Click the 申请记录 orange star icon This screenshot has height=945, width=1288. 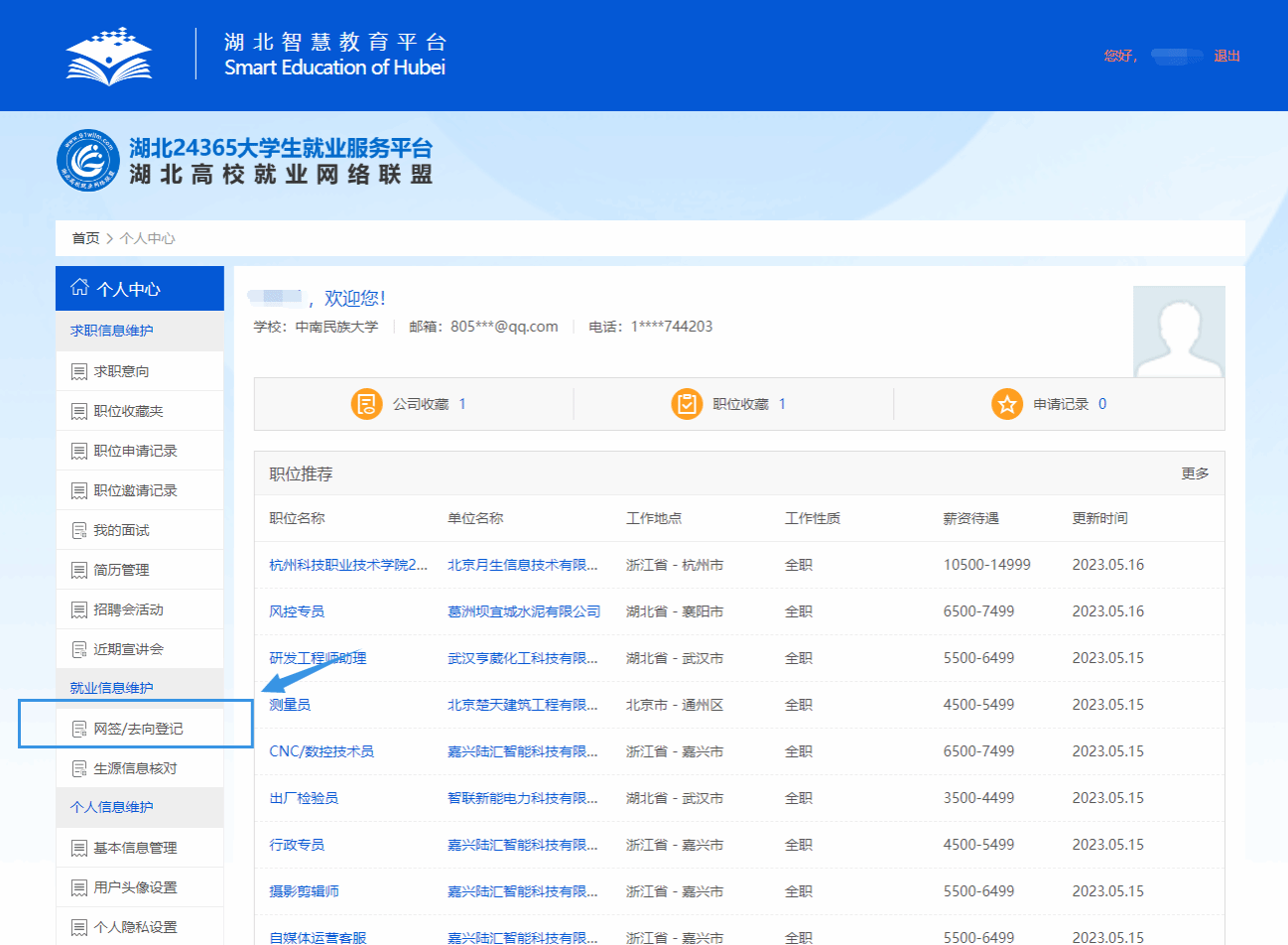1007,404
